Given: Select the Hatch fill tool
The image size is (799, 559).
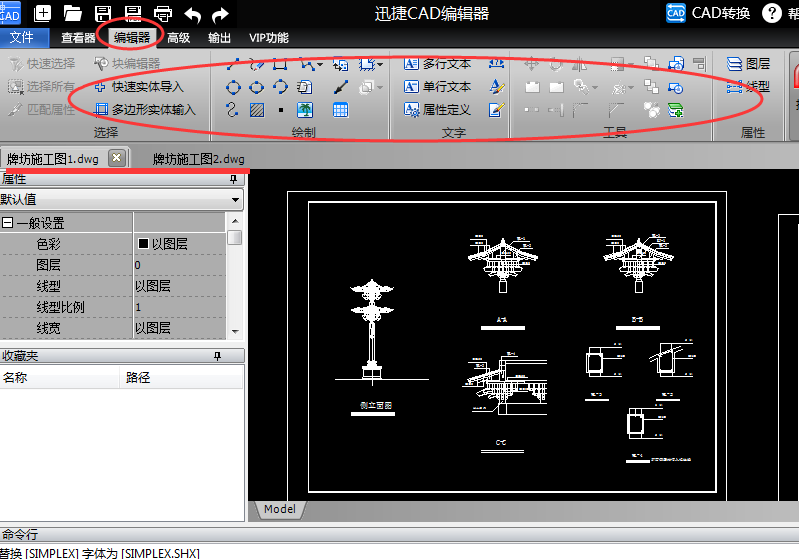Looking at the screenshot, I should pyautogui.click(x=257, y=110).
